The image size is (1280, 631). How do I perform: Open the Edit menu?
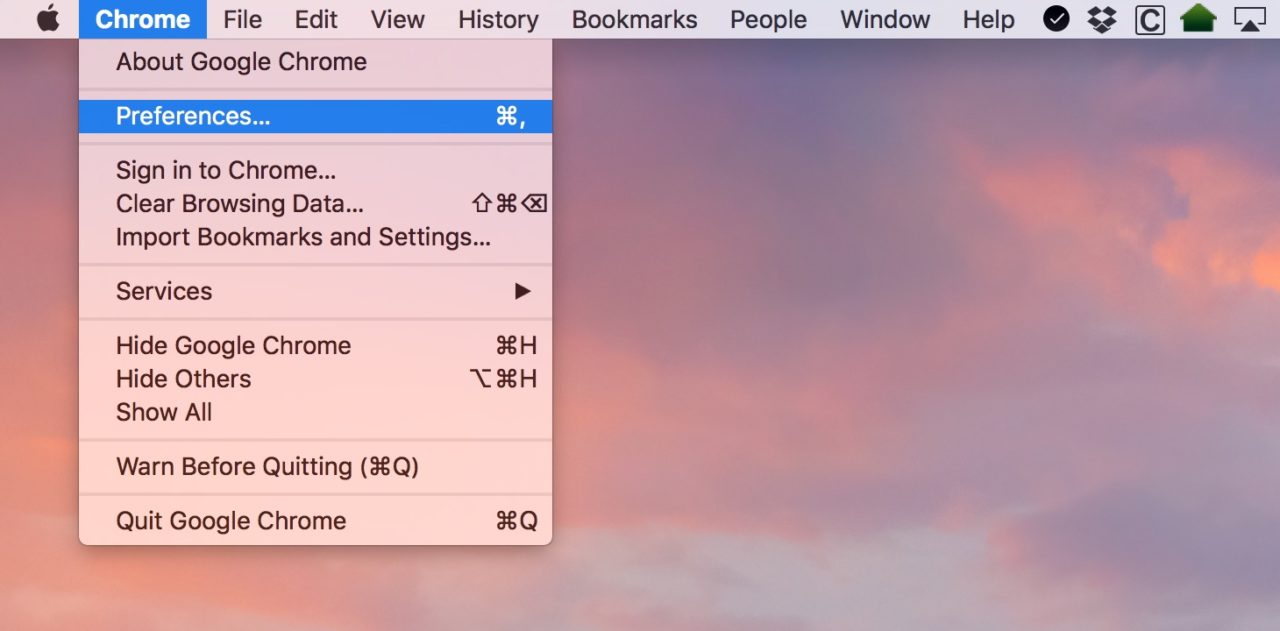tap(316, 19)
